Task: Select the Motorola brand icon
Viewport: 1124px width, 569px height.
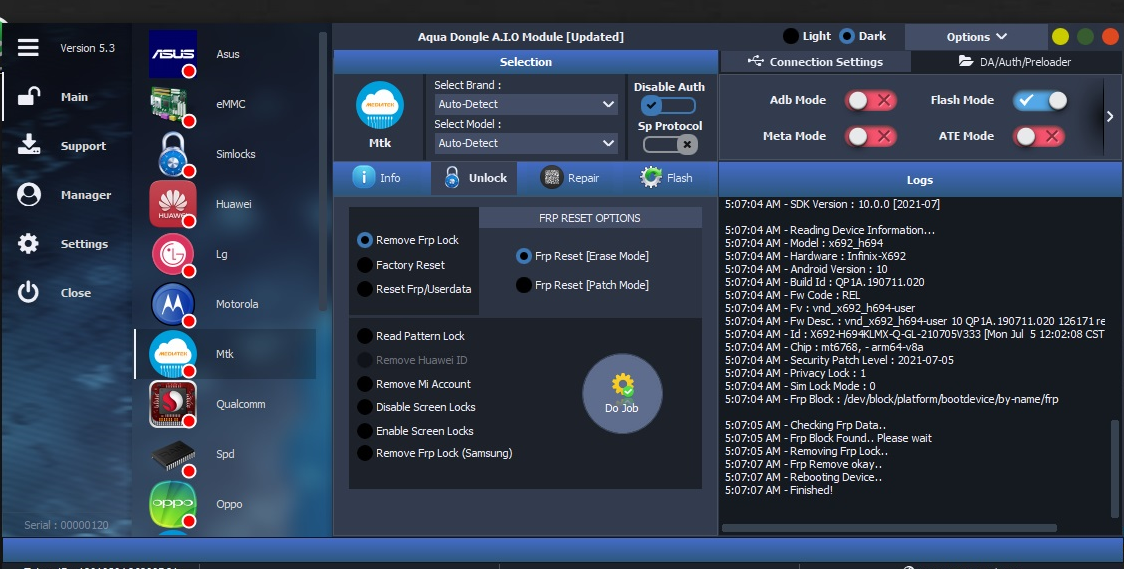Action: pyautogui.click(x=173, y=304)
